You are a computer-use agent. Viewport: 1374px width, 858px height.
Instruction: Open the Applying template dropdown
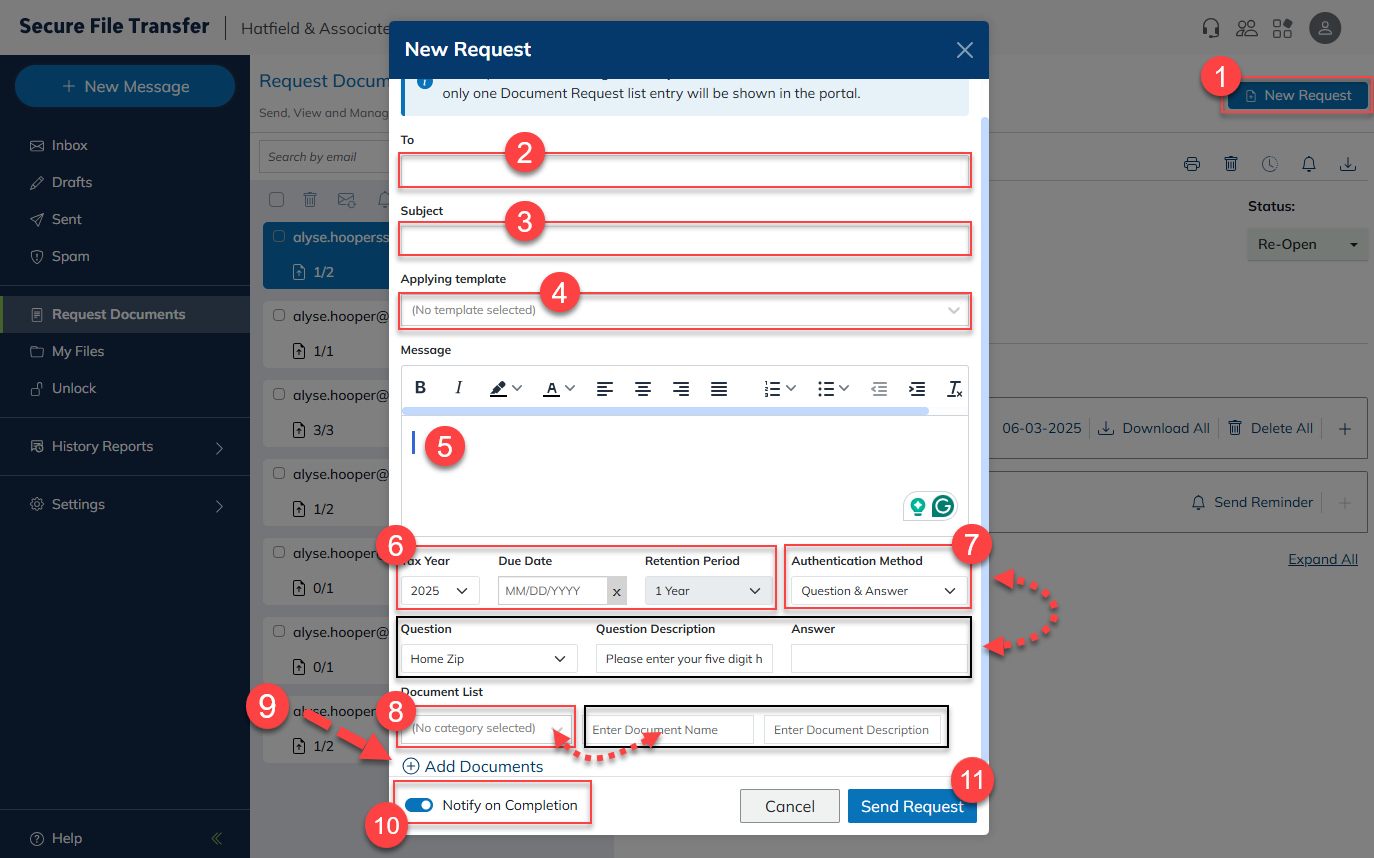pos(684,310)
